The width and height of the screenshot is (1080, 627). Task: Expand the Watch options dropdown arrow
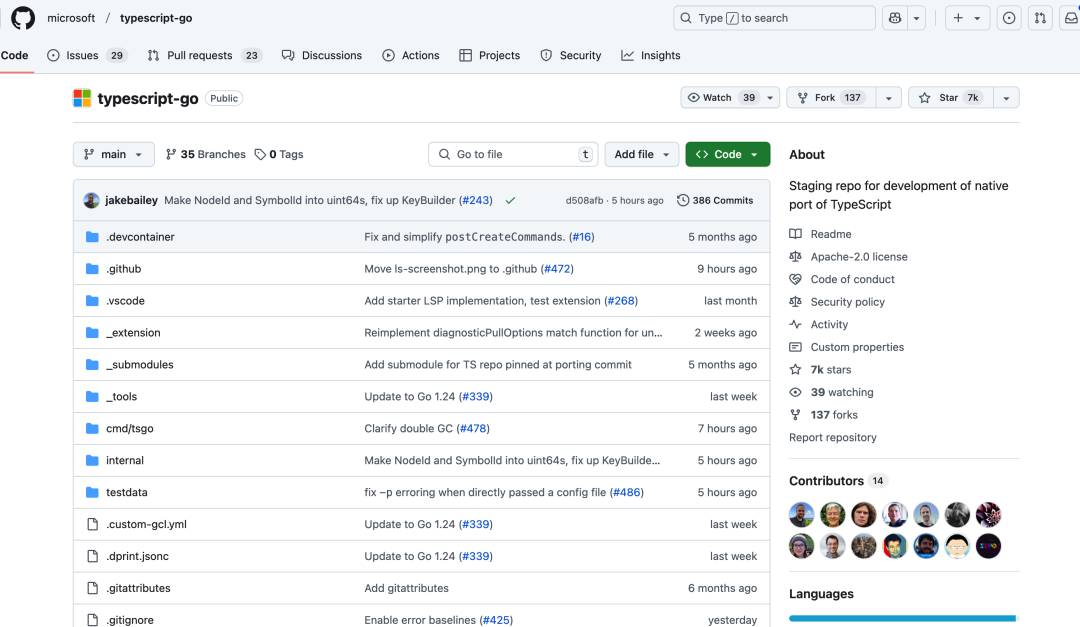(x=770, y=98)
